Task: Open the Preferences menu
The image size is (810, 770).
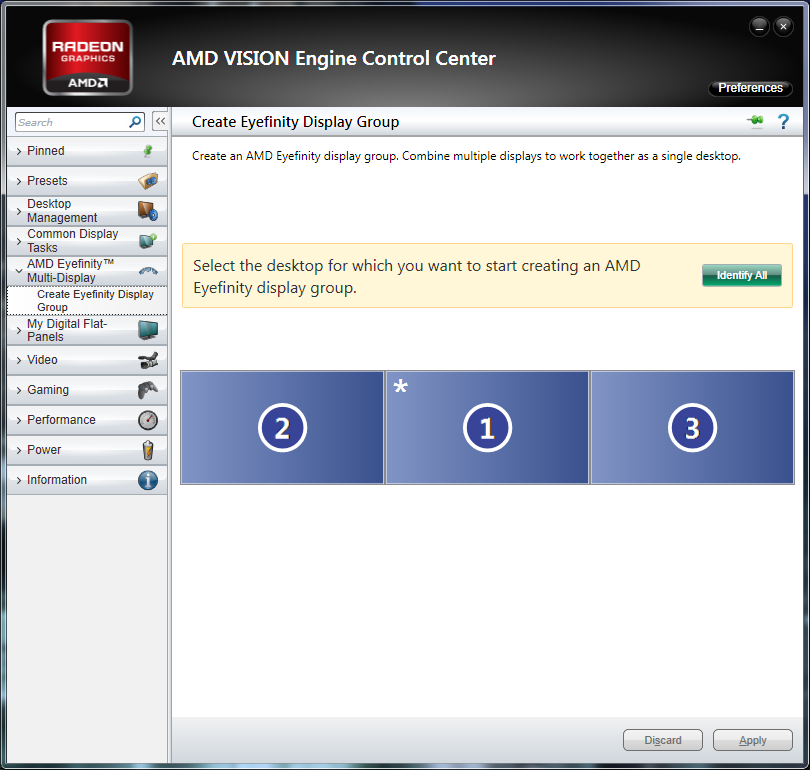Action: (750, 88)
